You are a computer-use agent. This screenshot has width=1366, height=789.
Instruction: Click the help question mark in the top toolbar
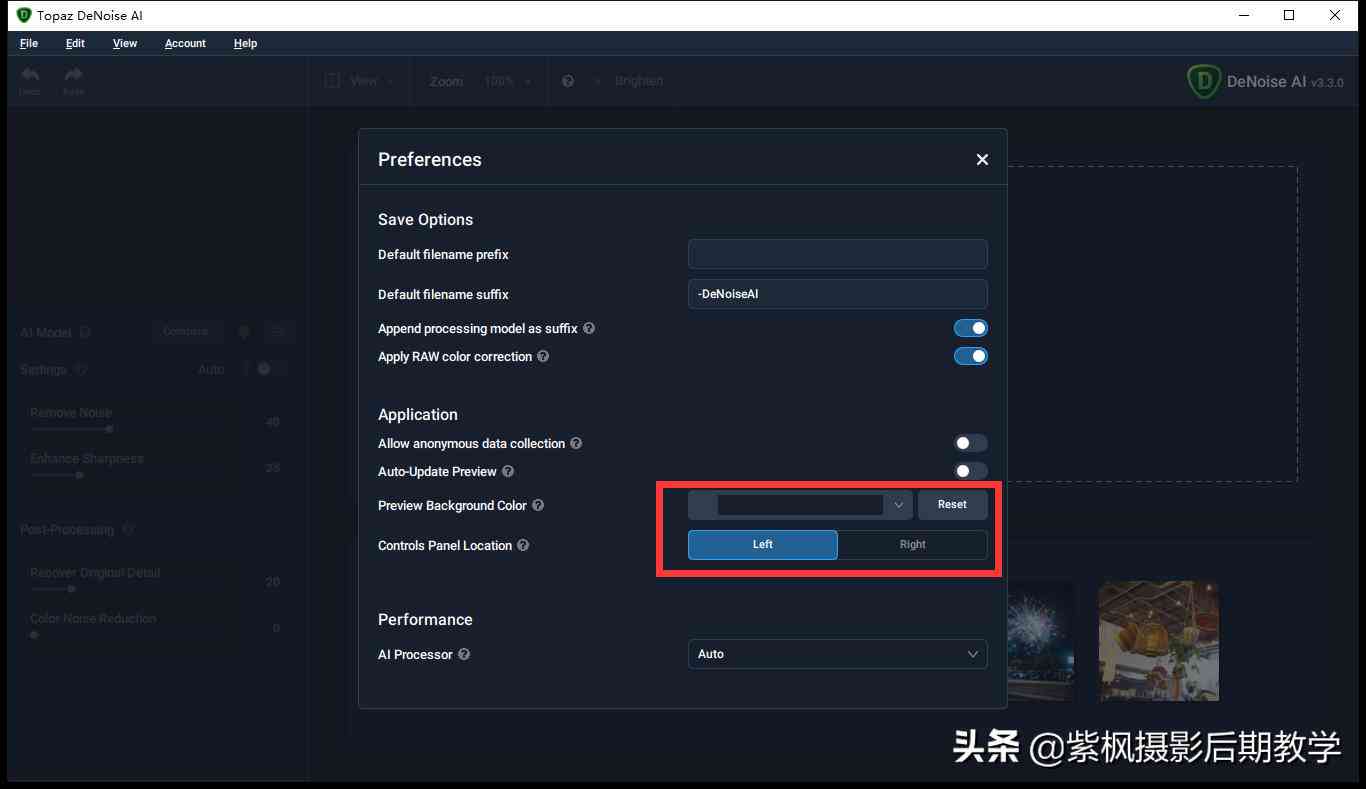pos(568,81)
